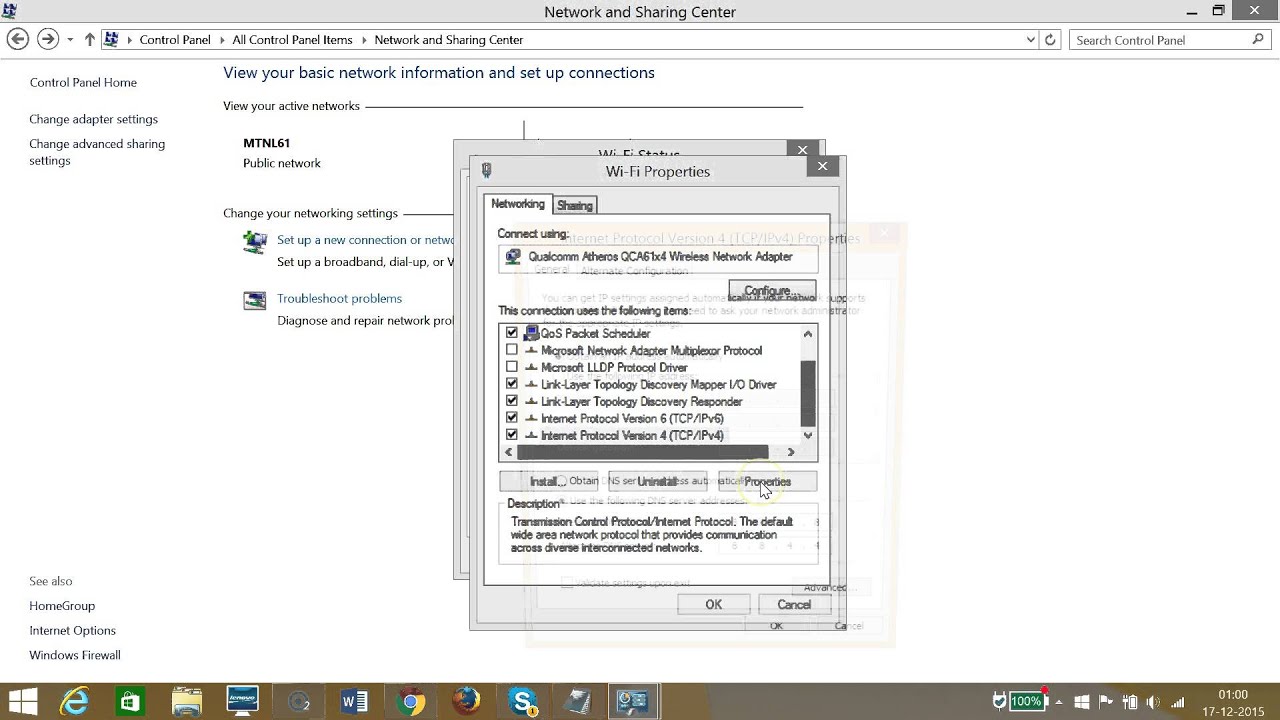Select the Control Panel taskbar icon
This screenshot has width=1280, height=720.
coord(633,702)
